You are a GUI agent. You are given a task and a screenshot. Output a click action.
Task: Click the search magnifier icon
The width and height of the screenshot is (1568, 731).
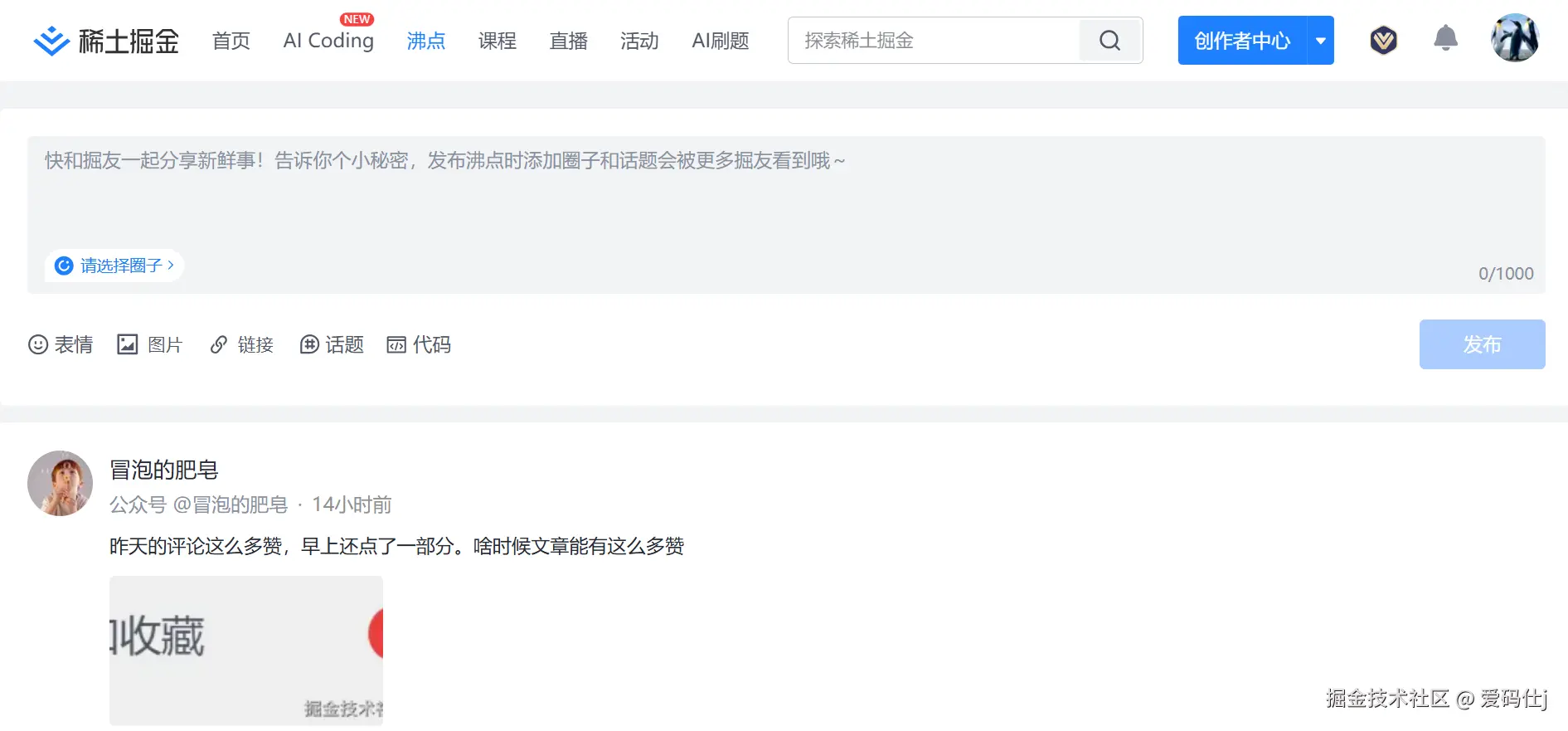(1109, 41)
